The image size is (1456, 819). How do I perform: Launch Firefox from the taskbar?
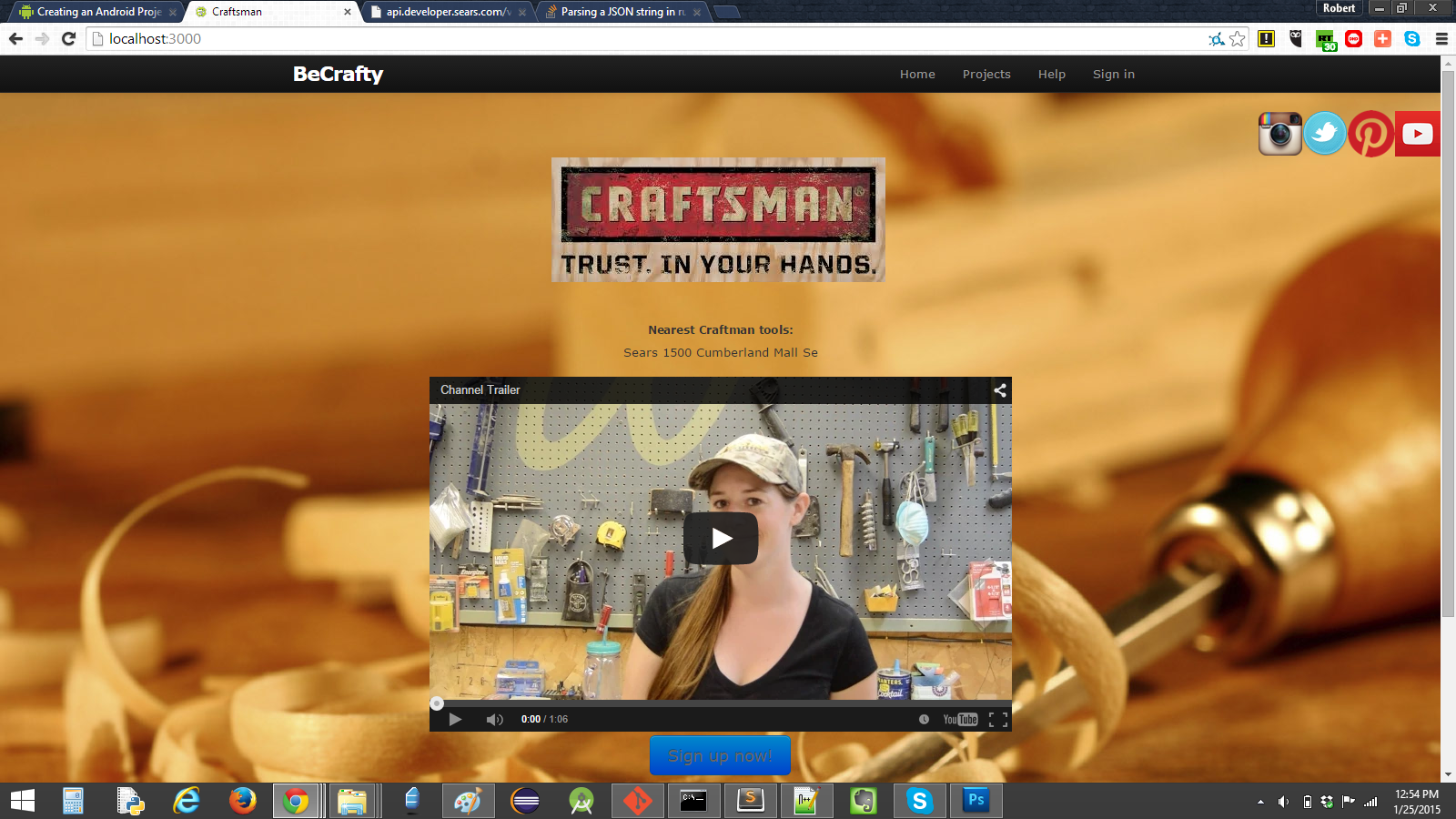tap(242, 801)
